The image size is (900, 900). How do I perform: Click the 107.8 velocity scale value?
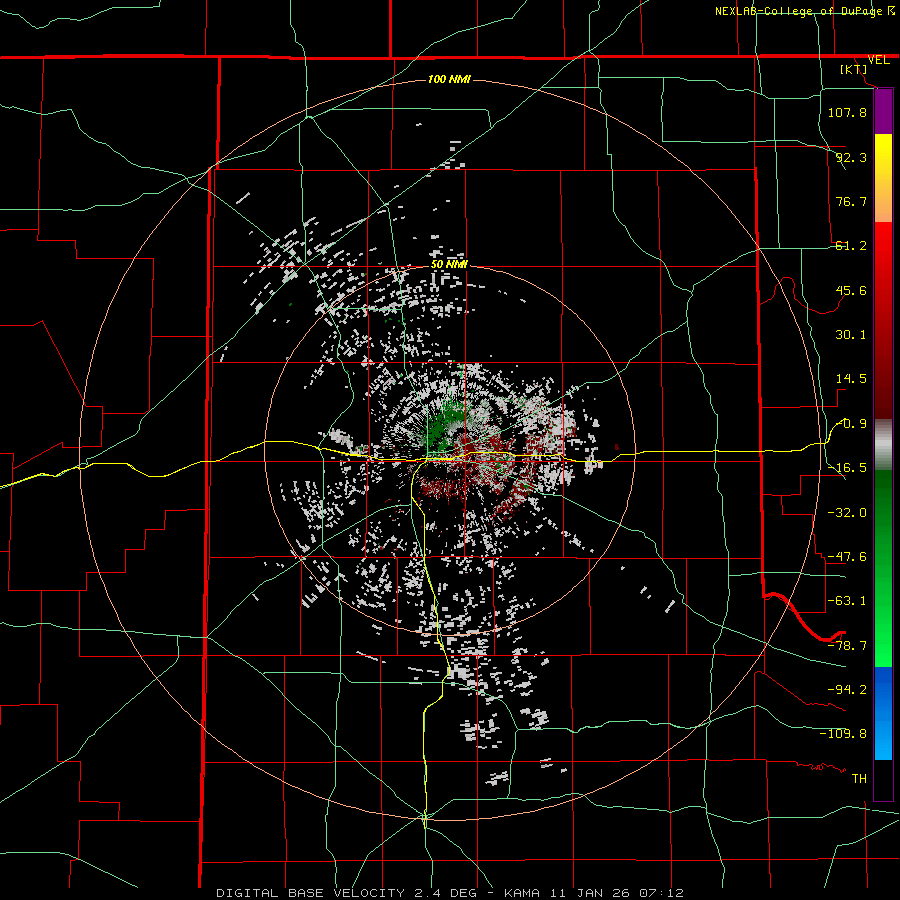tap(847, 112)
